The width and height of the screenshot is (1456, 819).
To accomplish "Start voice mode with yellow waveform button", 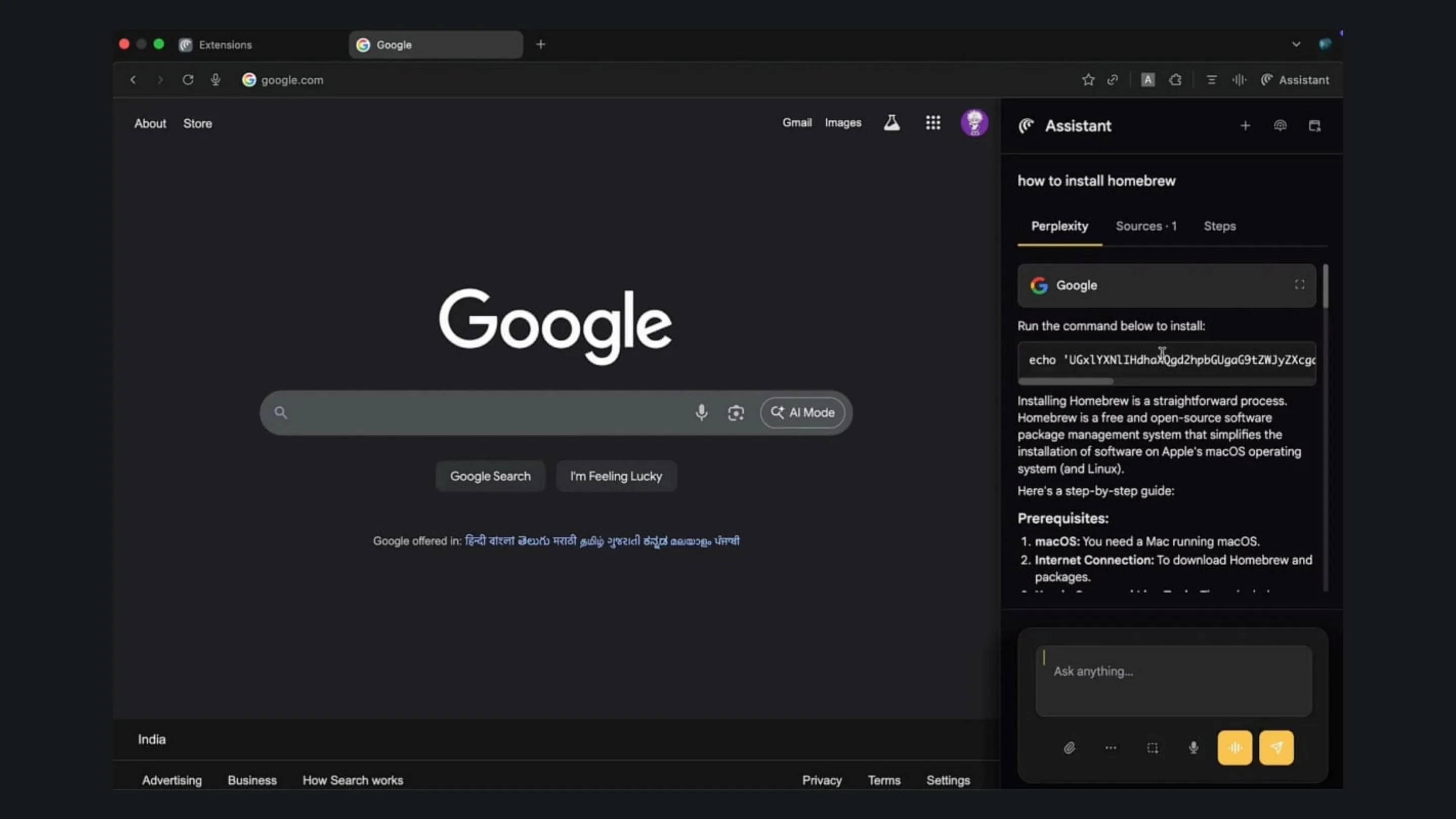I will coord(1235,748).
